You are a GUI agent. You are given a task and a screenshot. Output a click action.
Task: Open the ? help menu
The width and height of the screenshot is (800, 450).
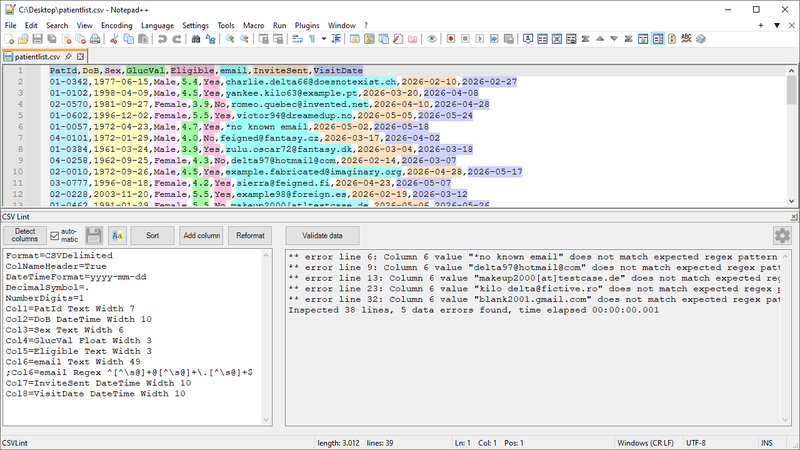click(366, 26)
